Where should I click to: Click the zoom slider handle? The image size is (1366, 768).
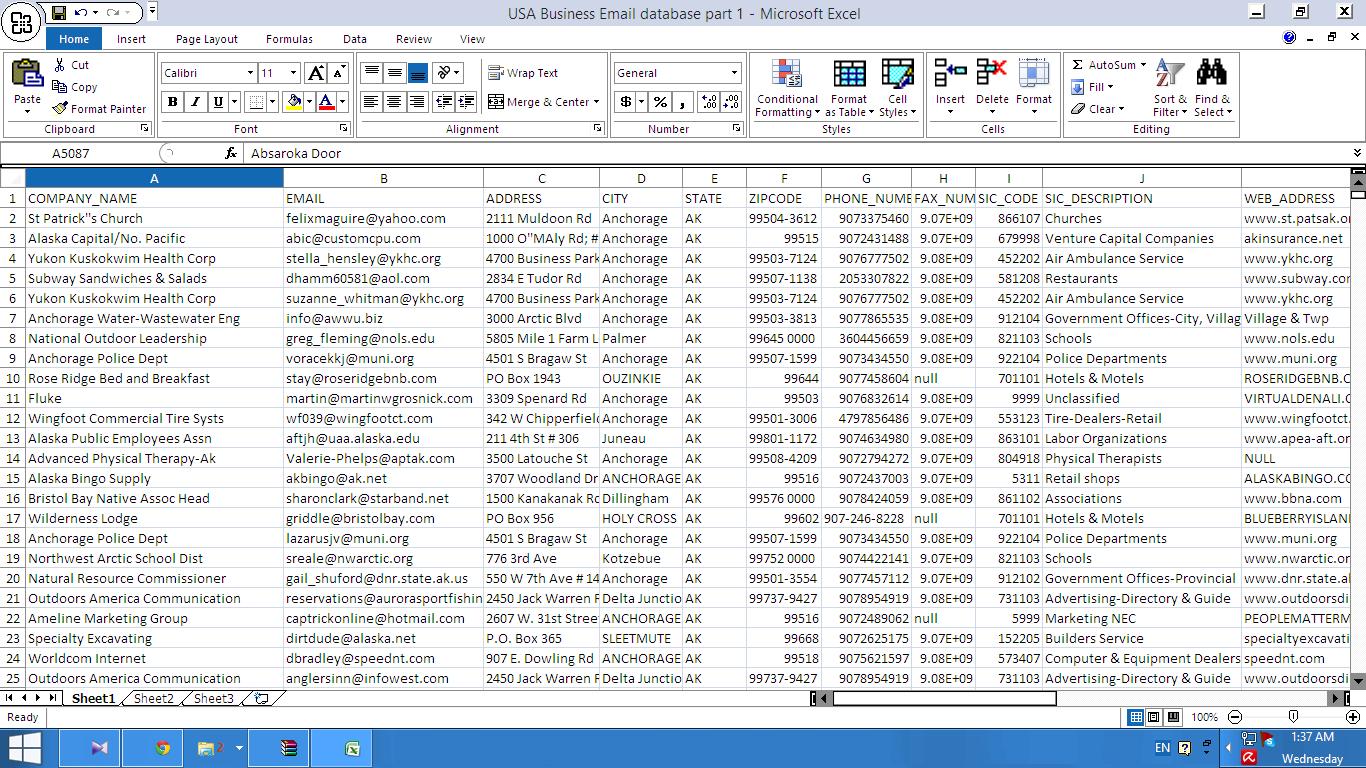coord(1293,717)
